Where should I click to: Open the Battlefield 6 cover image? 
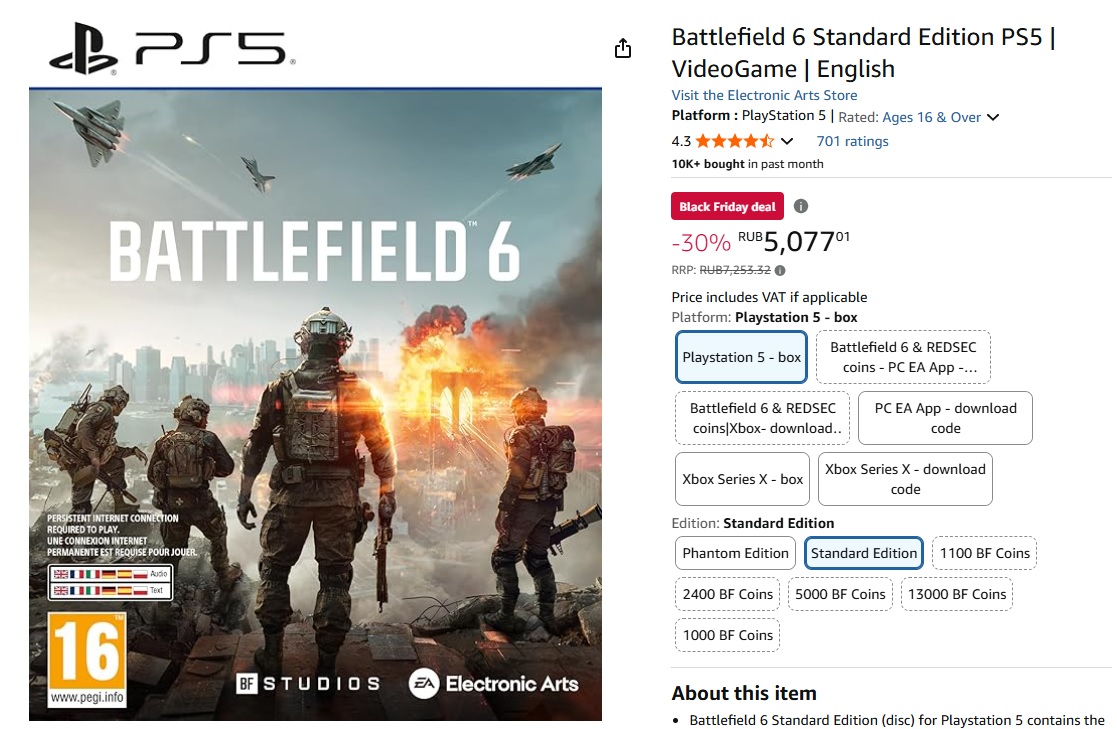315,400
